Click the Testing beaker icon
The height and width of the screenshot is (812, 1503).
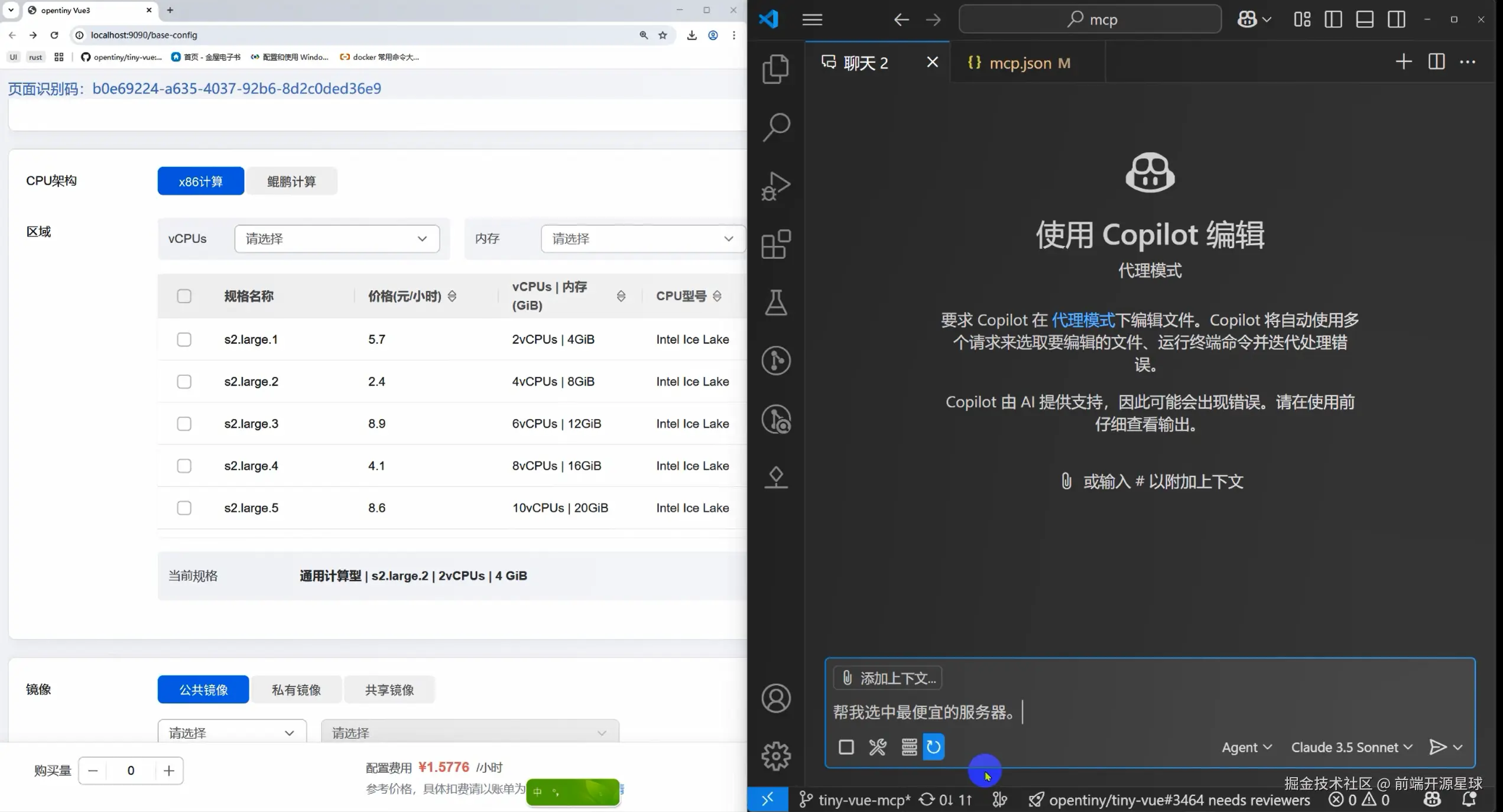(x=776, y=303)
